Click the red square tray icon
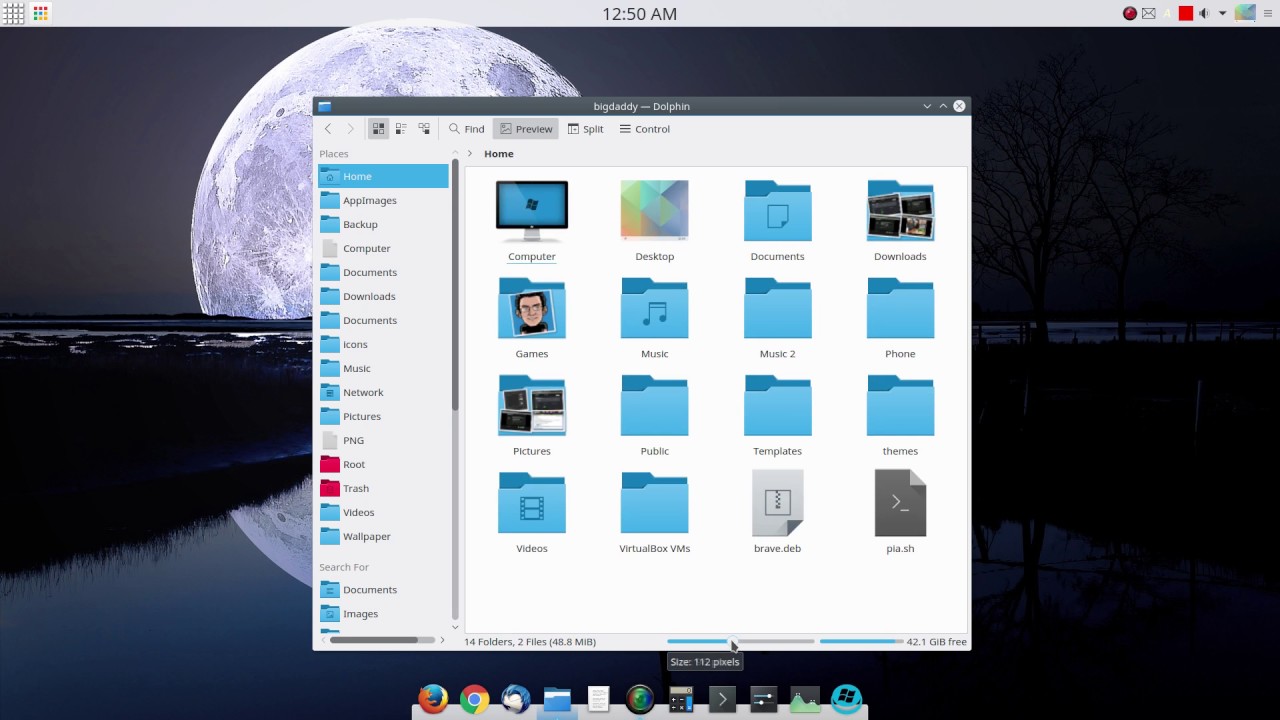Viewport: 1280px width, 720px height. (1186, 13)
